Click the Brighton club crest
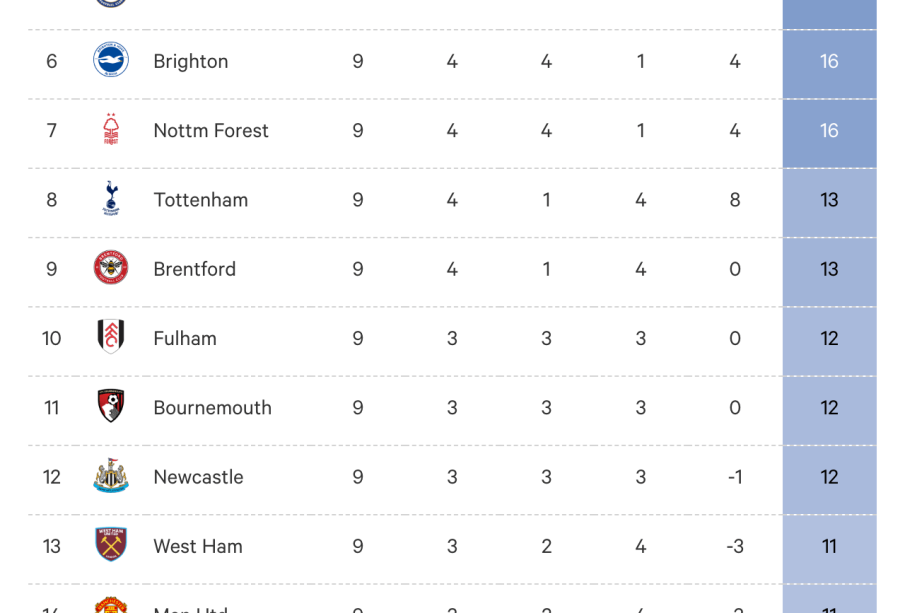 (x=111, y=61)
